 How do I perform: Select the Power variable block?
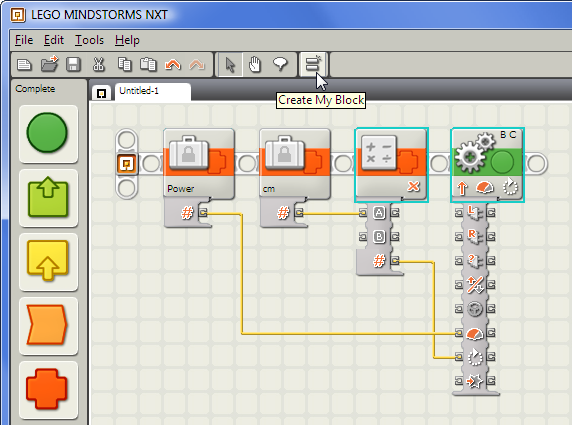pos(199,164)
